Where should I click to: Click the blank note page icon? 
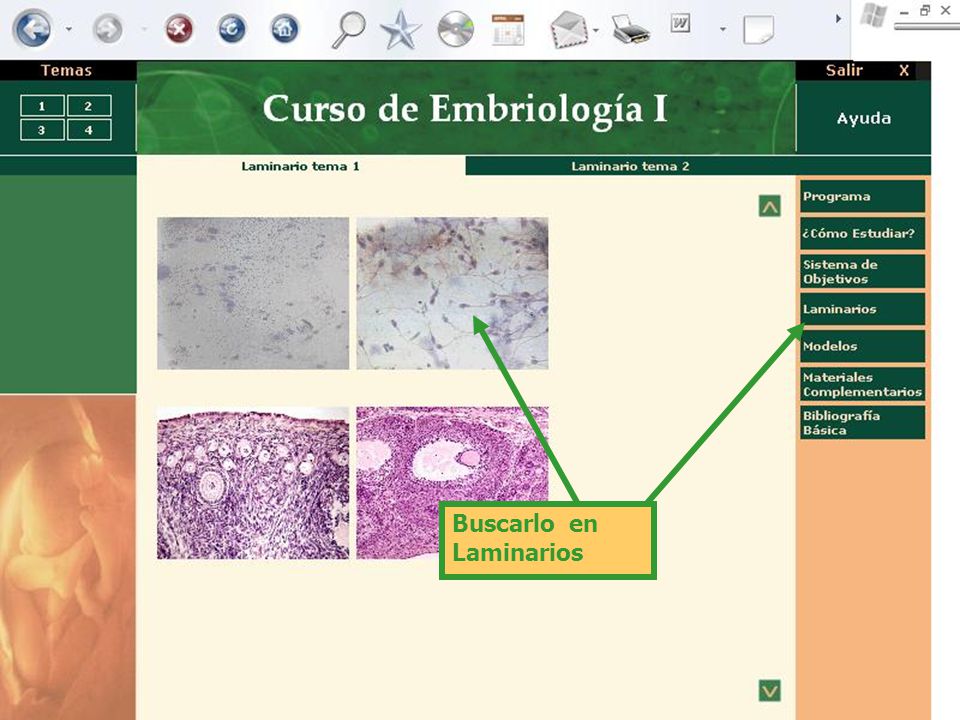[759, 29]
